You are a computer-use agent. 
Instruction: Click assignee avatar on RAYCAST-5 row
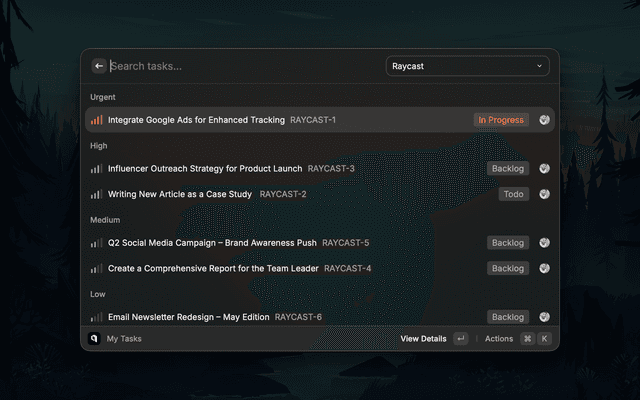tap(544, 243)
